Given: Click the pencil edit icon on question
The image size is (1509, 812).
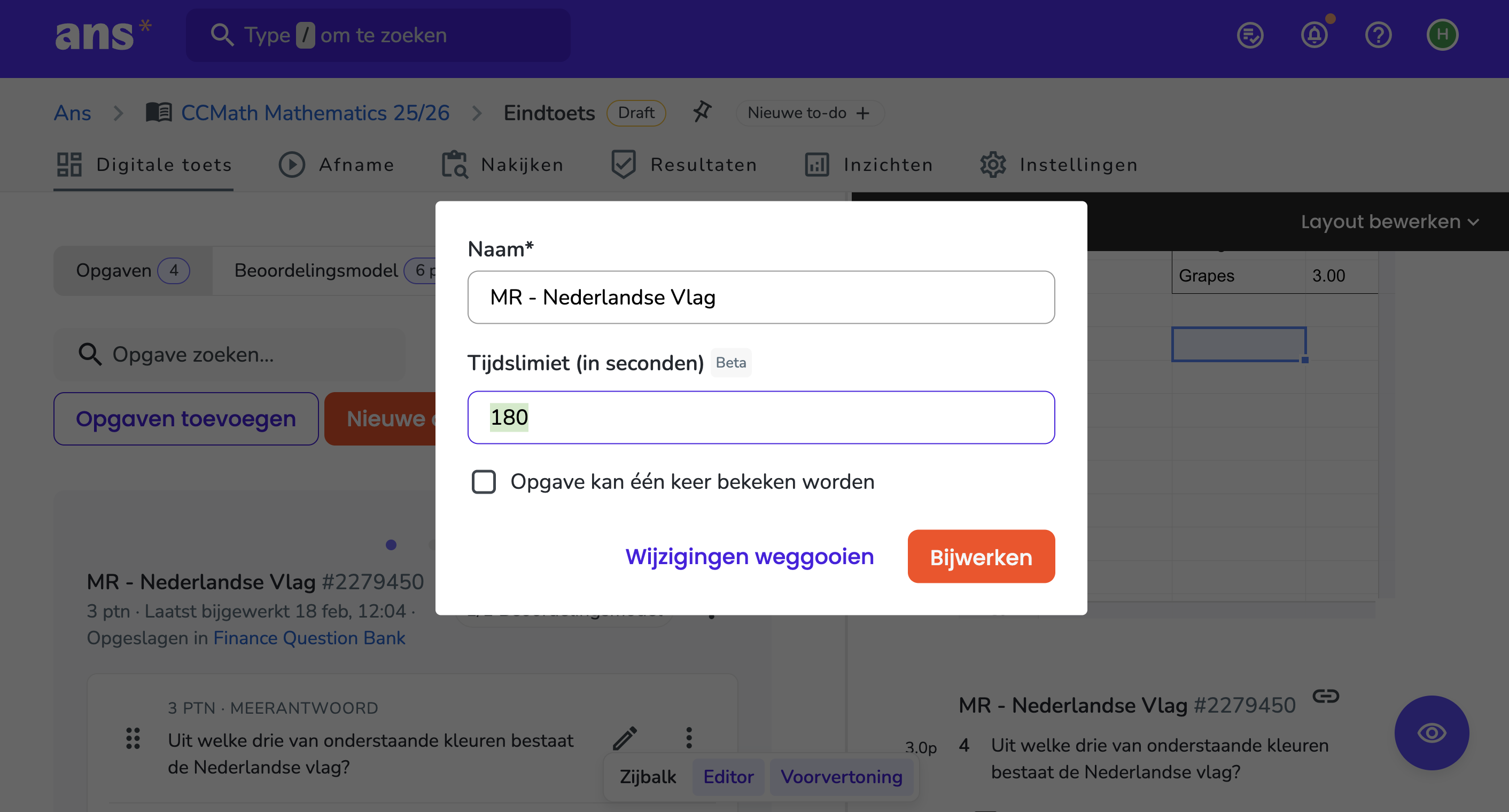Looking at the screenshot, I should [625, 738].
